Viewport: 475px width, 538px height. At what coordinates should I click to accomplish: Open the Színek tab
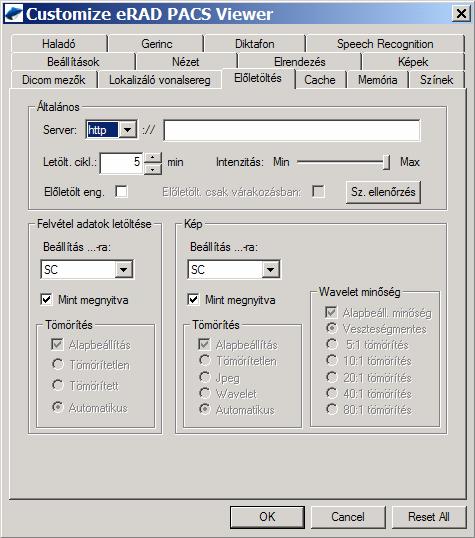pos(436,80)
